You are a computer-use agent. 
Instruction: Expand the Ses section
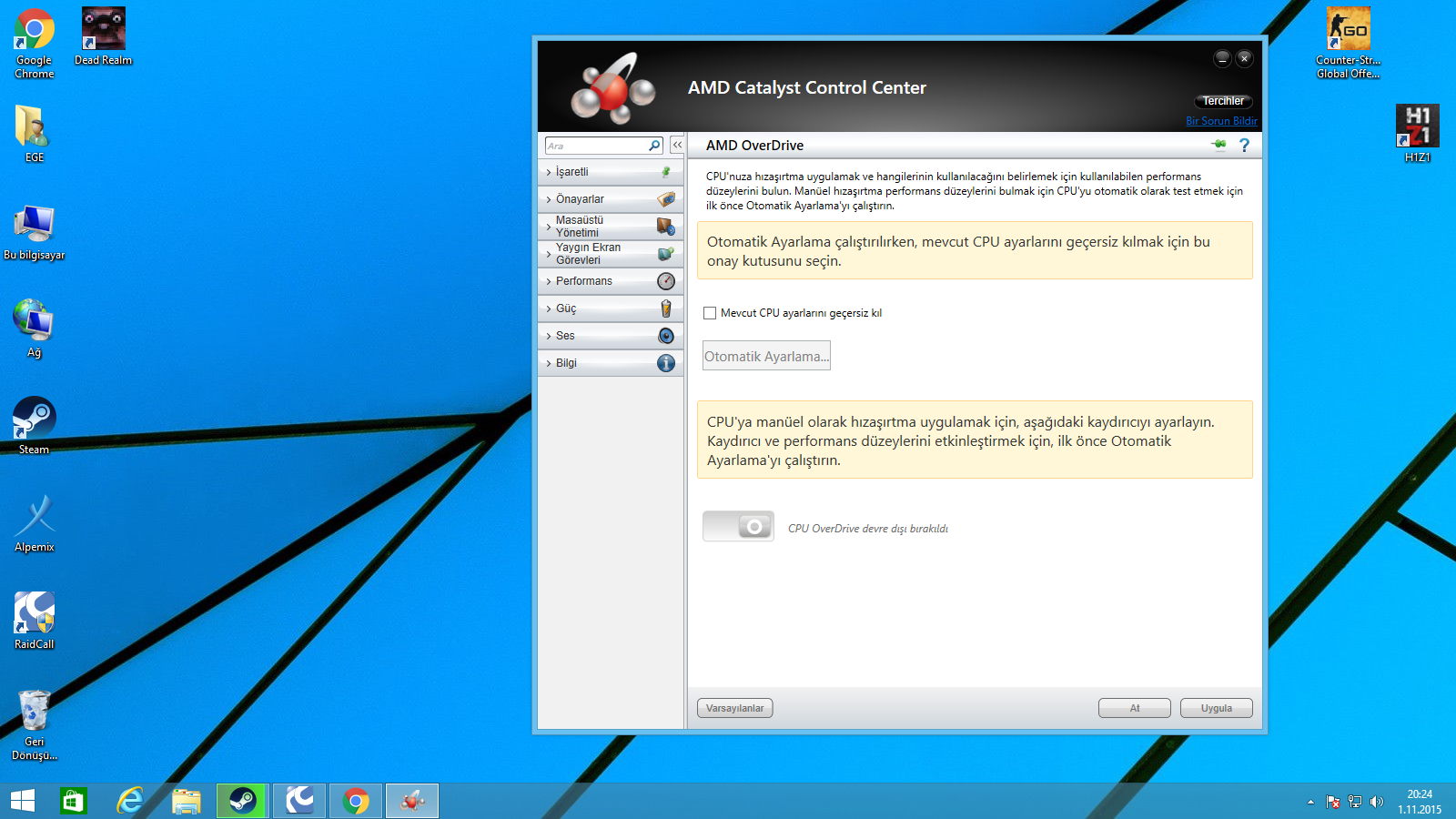(x=611, y=336)
